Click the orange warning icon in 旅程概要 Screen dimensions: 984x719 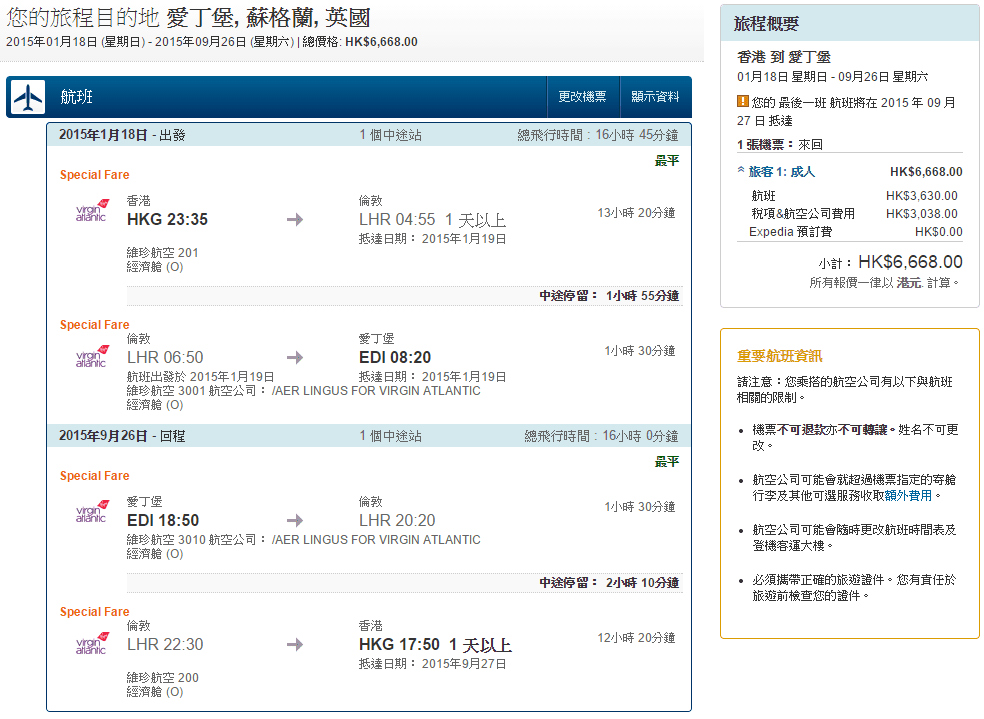click(743, 101)
